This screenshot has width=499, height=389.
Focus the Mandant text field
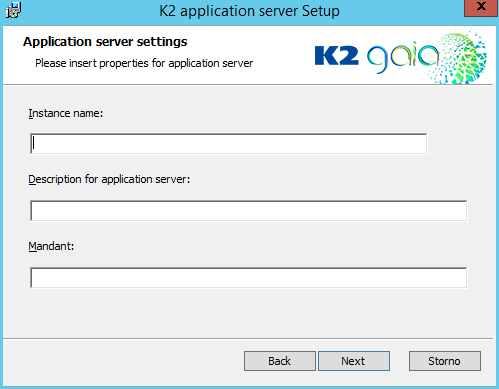coord(249,277)
